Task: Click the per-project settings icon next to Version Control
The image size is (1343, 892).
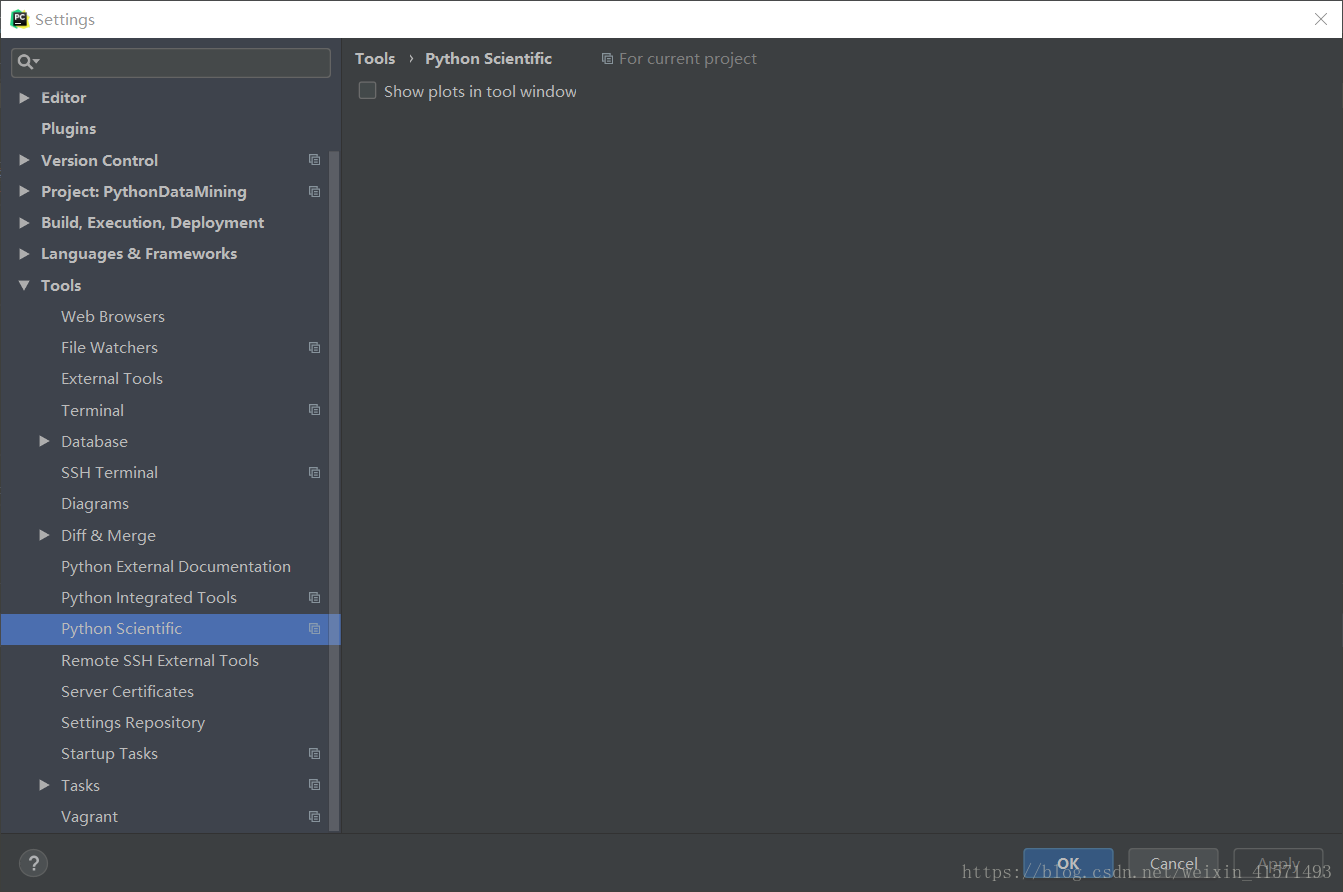Action: [x=314, y=159]
